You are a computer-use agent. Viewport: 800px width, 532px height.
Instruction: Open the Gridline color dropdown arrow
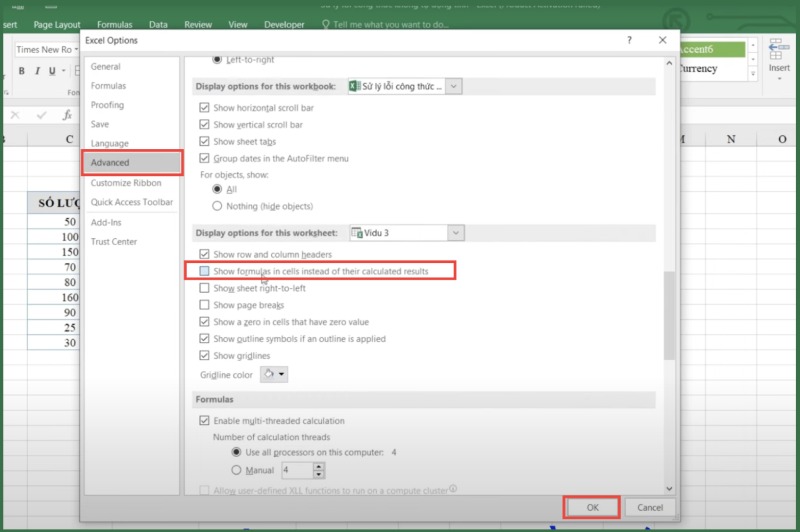[x=281, y=374]
